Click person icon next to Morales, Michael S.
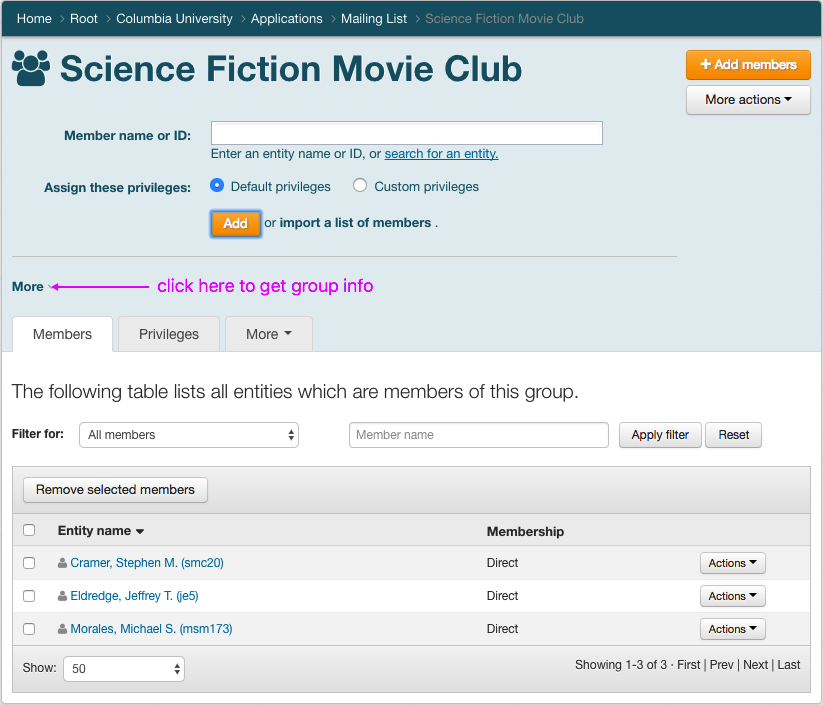 62,629
